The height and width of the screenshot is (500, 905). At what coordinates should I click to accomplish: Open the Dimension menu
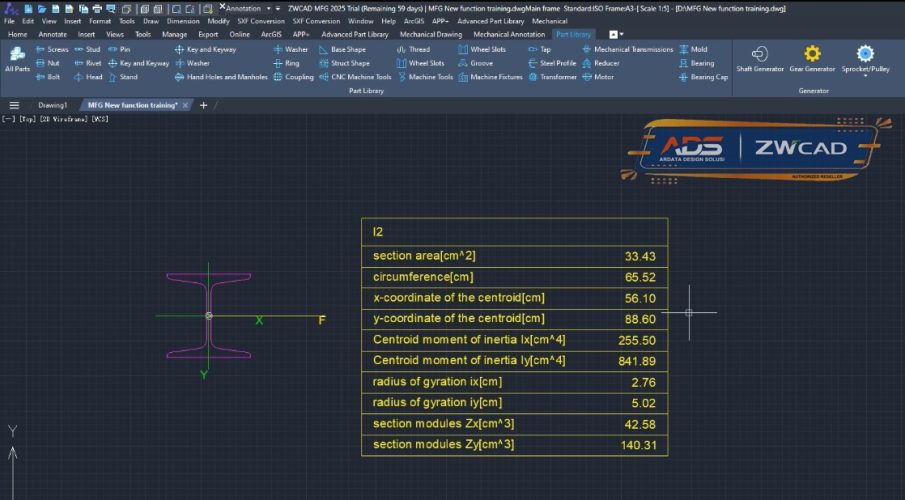click(x=183, y=20)
